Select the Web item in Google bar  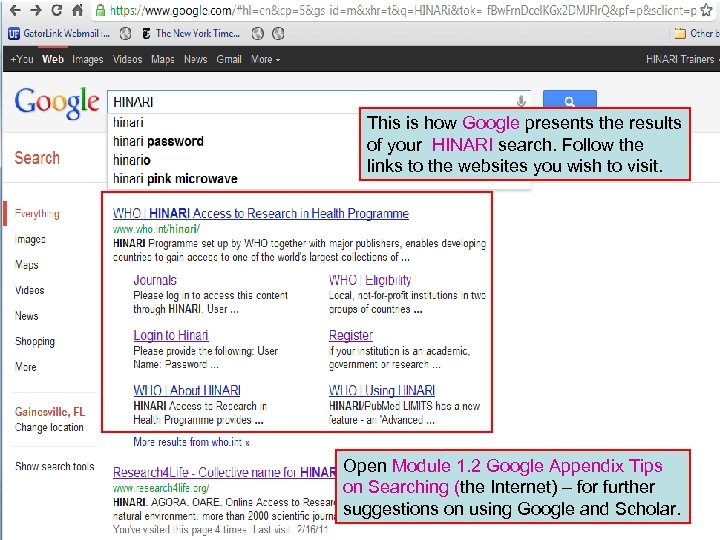click(x=53, y=59)
